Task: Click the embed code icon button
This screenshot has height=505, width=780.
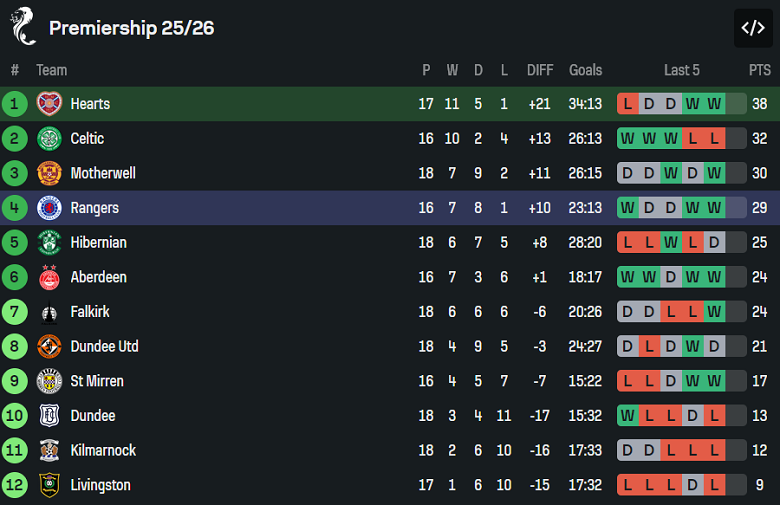Action: (752, 28)
